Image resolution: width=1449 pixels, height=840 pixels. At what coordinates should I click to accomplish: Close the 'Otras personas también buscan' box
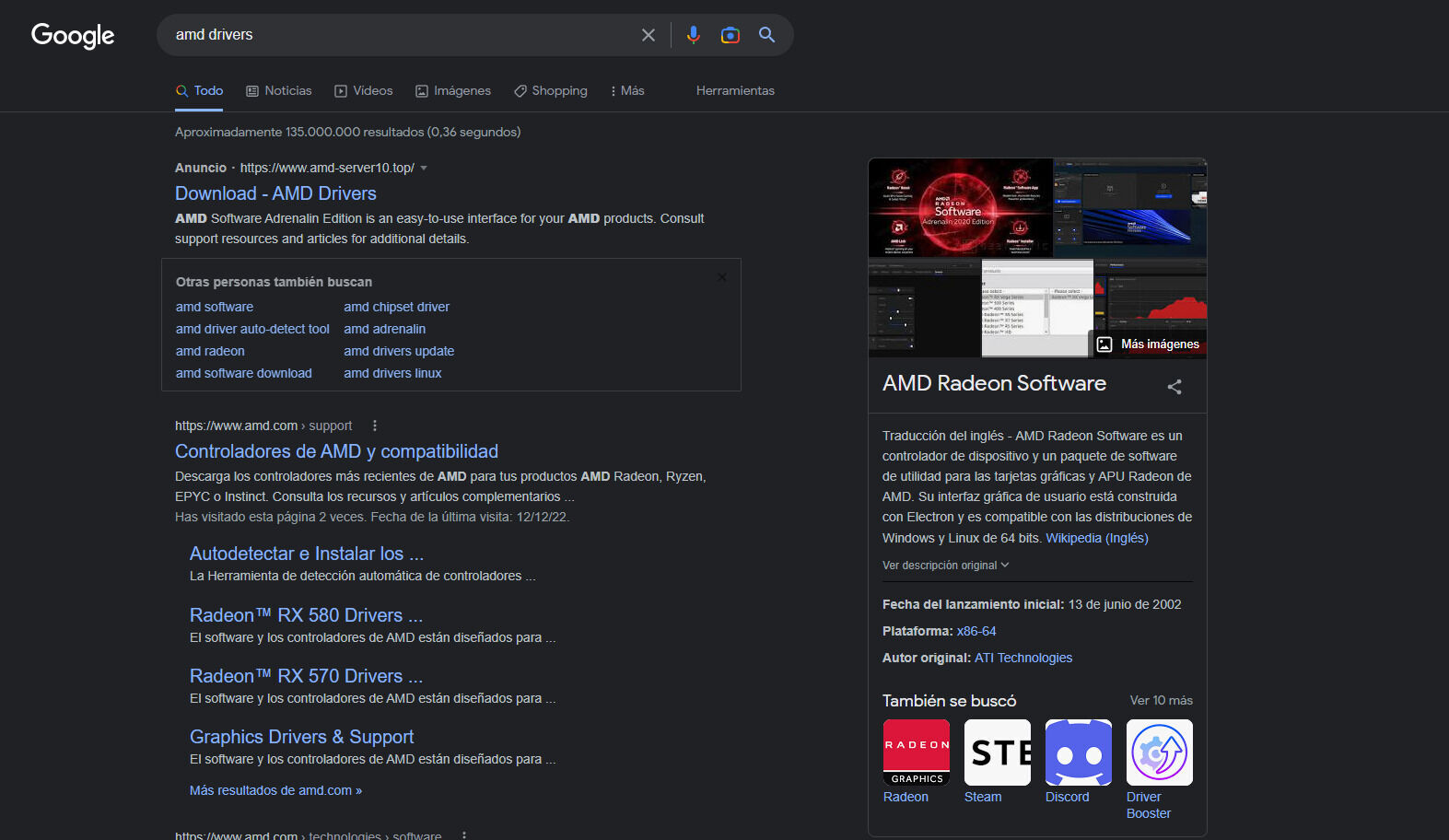point(722,277)
